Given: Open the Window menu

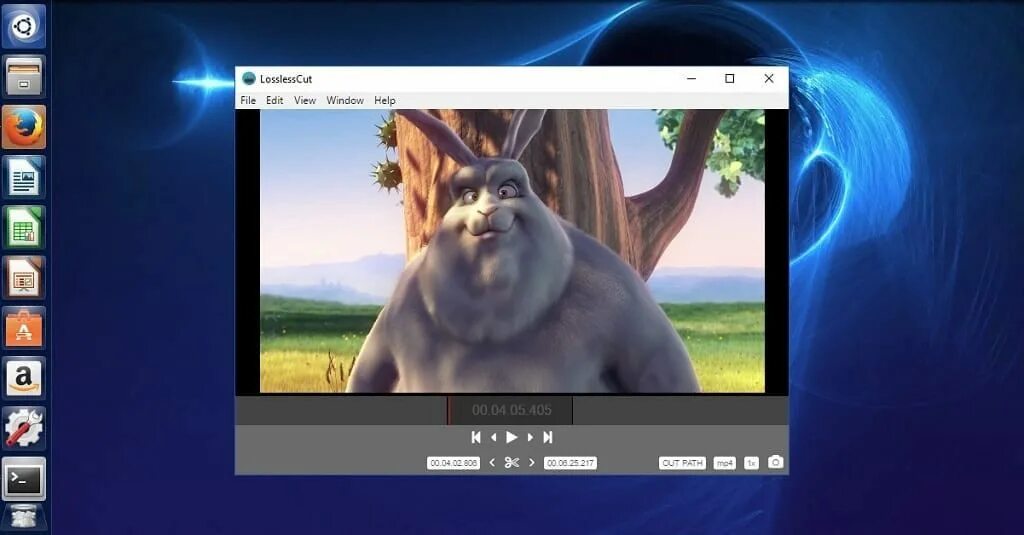Looking at the screenshot, I should click(345, 100).
